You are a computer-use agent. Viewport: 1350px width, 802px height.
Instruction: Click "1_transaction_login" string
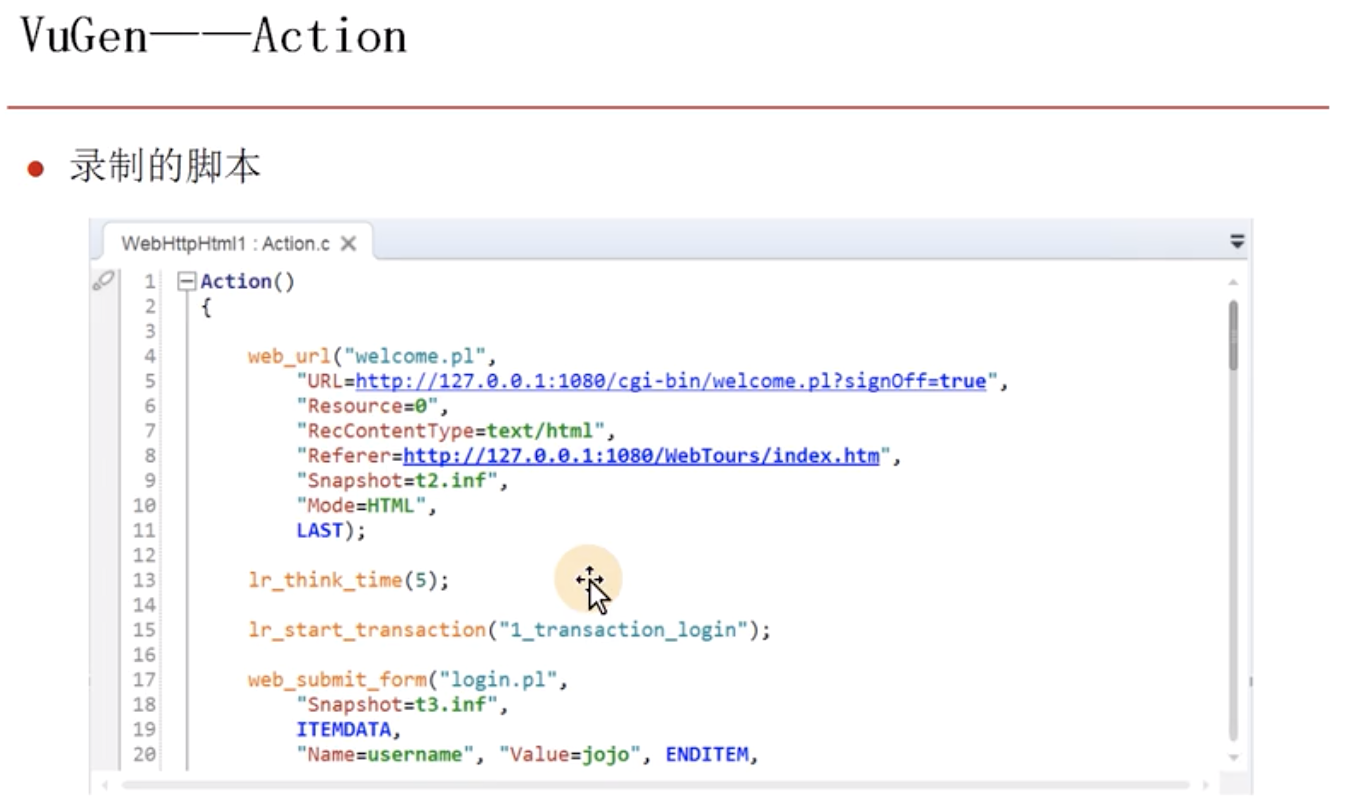pos(623,630)
